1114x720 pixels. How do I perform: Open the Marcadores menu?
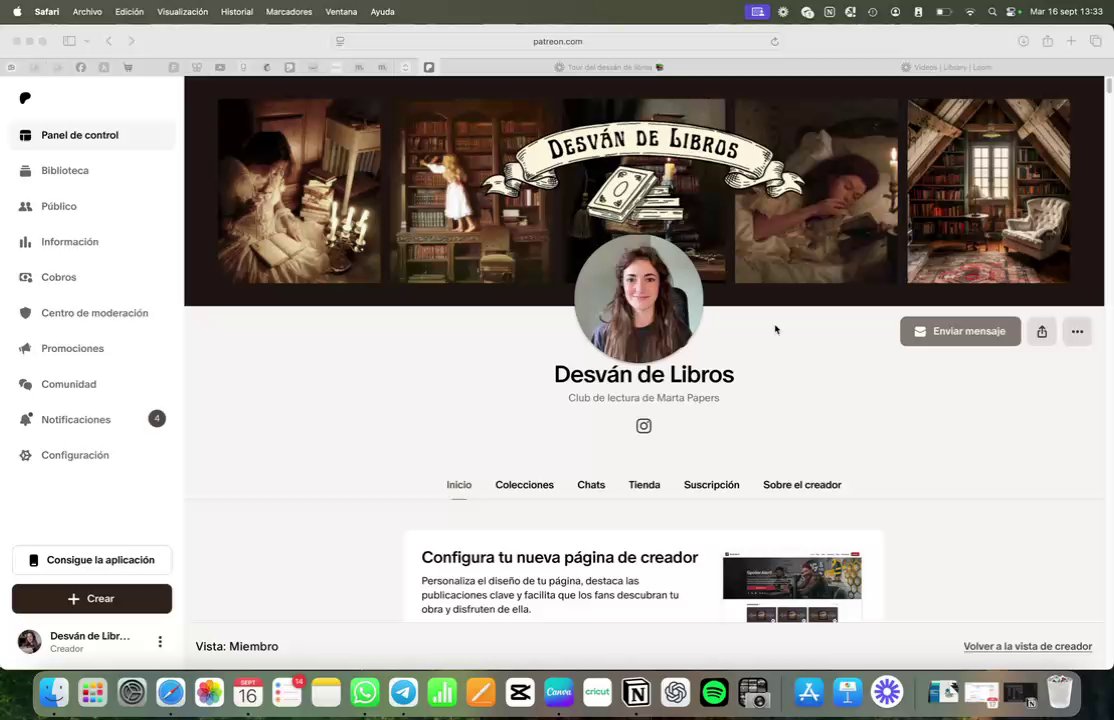[288, 11]
